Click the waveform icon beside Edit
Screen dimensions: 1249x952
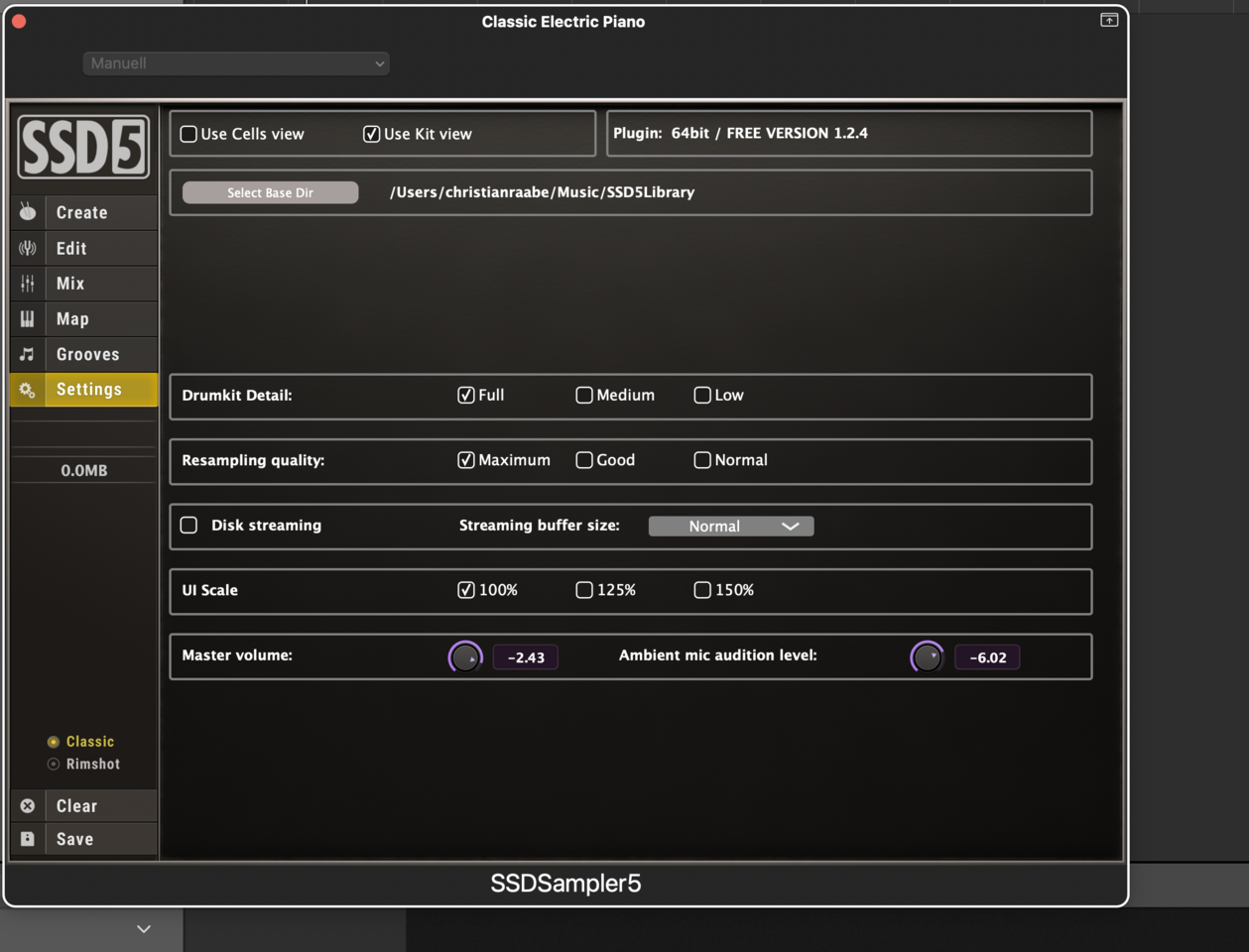coord(28,248)
